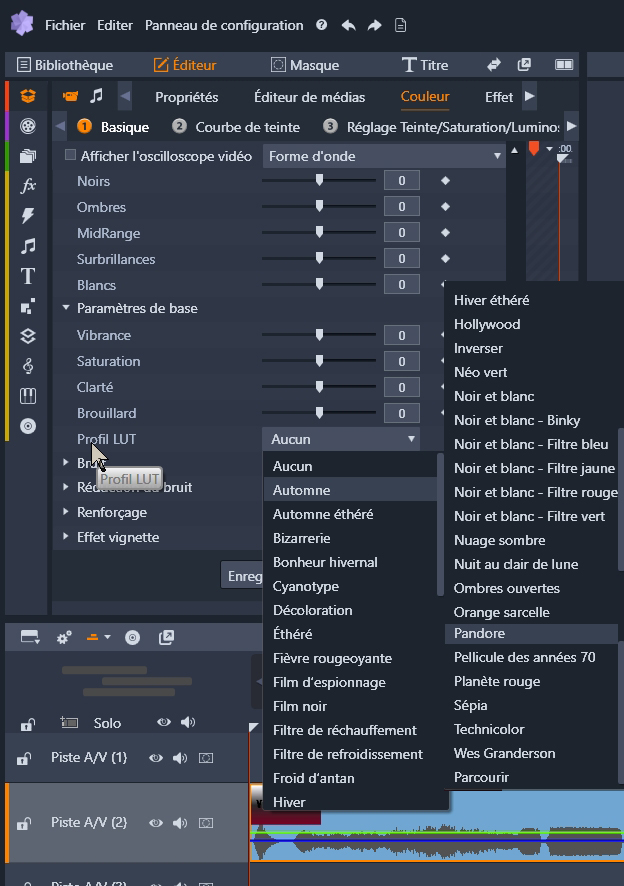Click the Saturation slider handle

[319, 361]
